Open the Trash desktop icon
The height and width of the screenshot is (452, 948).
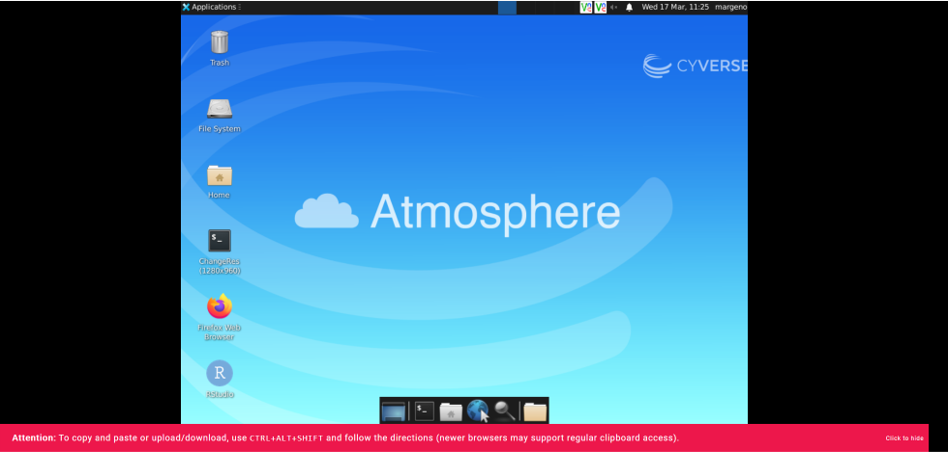tap(219, 42)
